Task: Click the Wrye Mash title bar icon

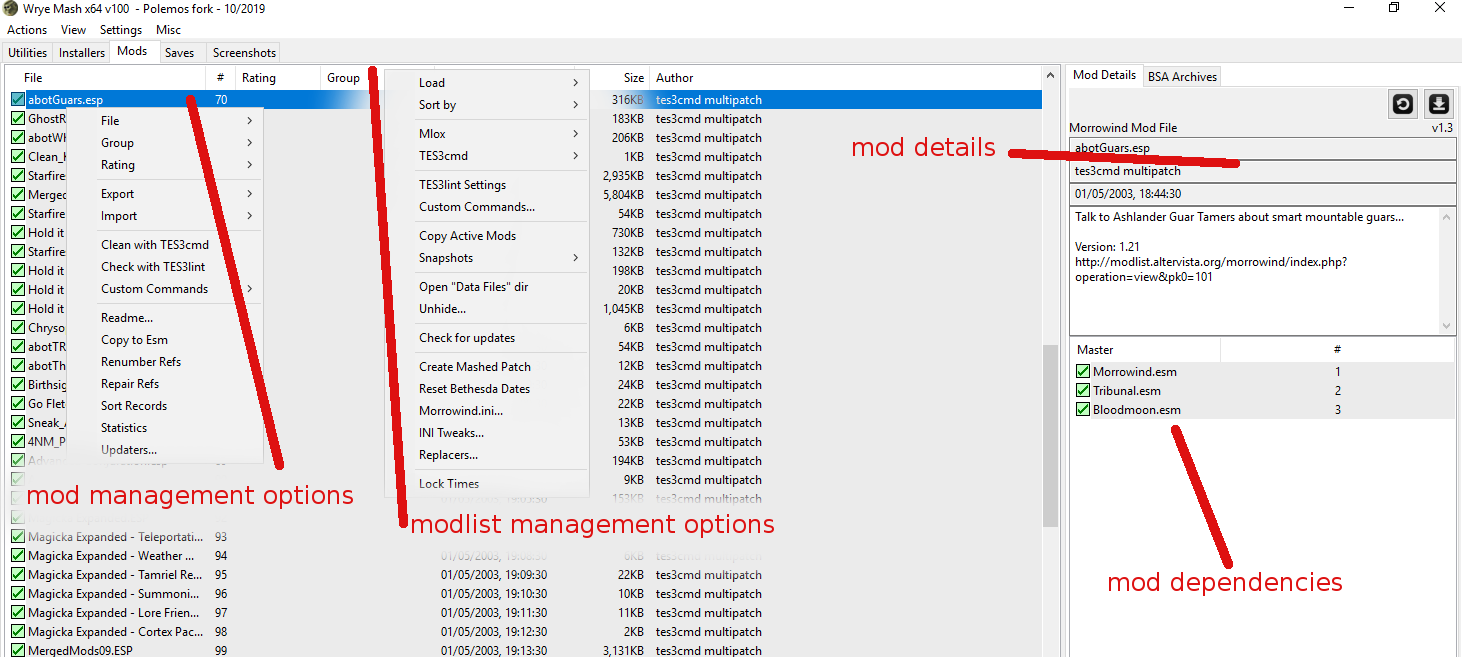Action: point(10,8)
